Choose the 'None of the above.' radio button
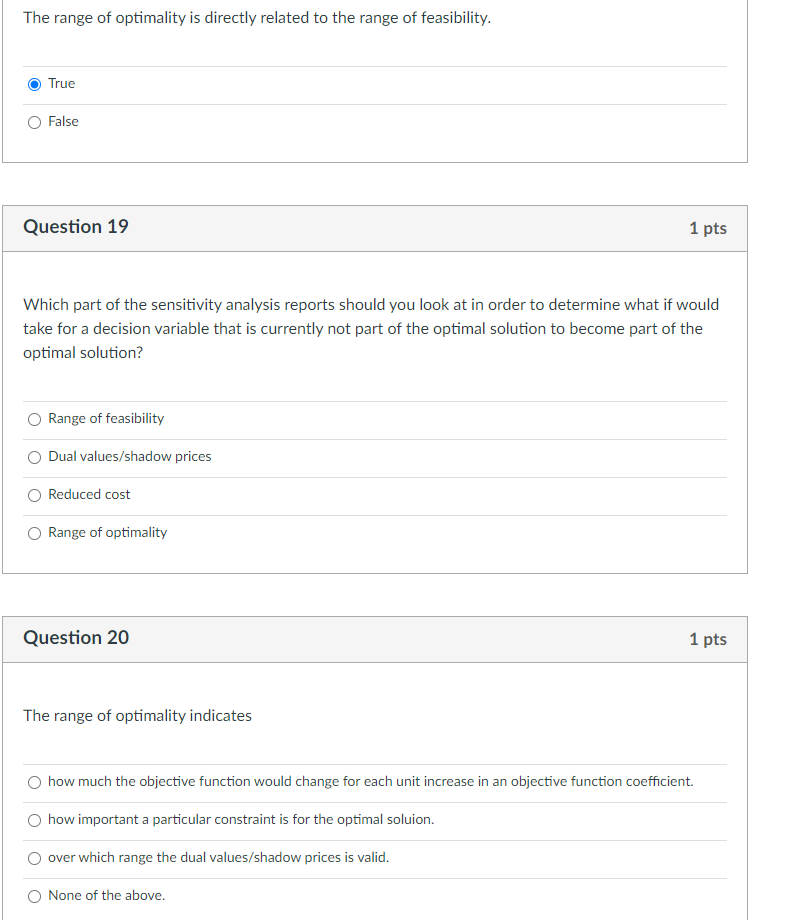The width and height of the screenshot is (801, 920). (35, 896)
